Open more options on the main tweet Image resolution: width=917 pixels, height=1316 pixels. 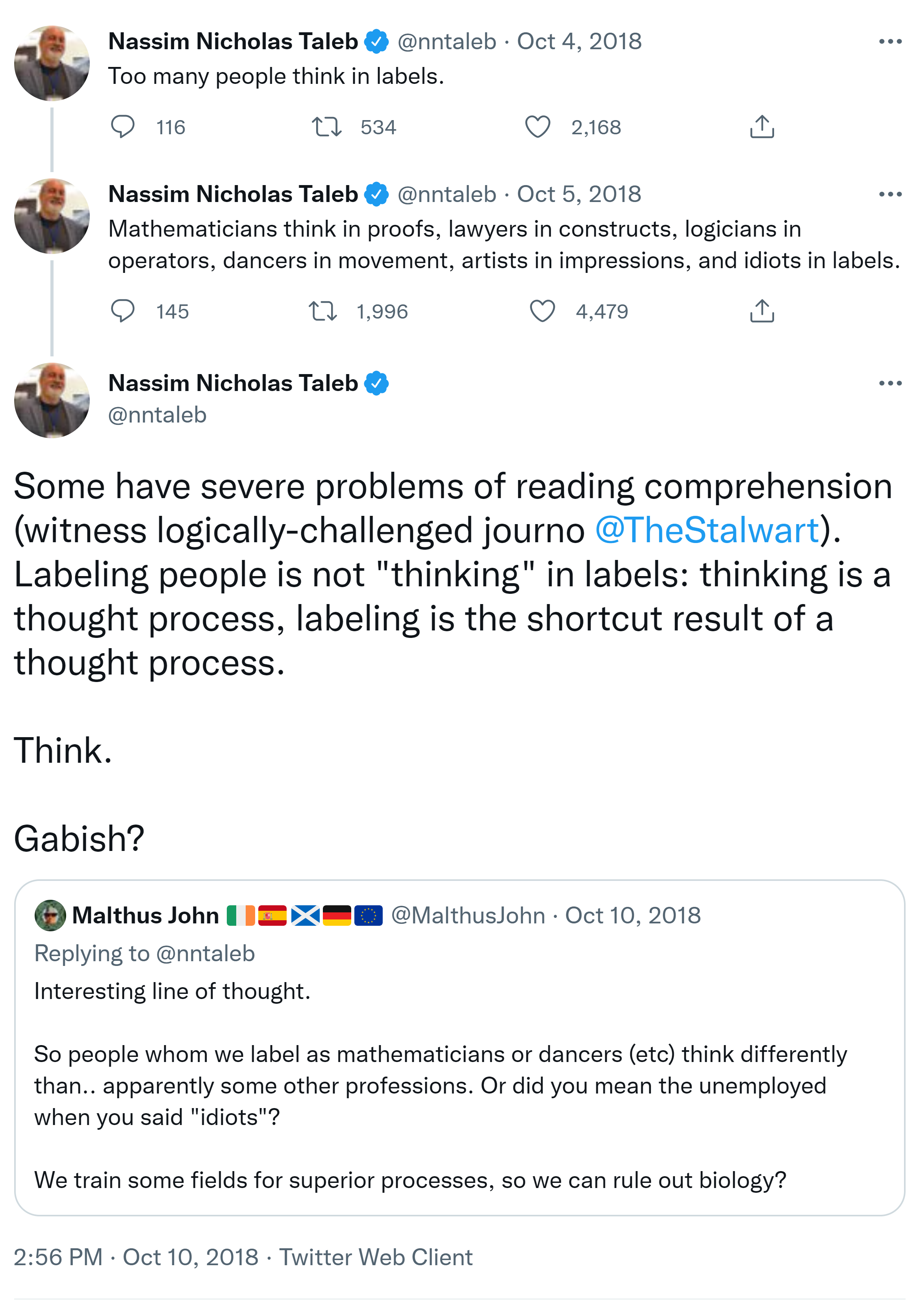(x=890, y=383)
